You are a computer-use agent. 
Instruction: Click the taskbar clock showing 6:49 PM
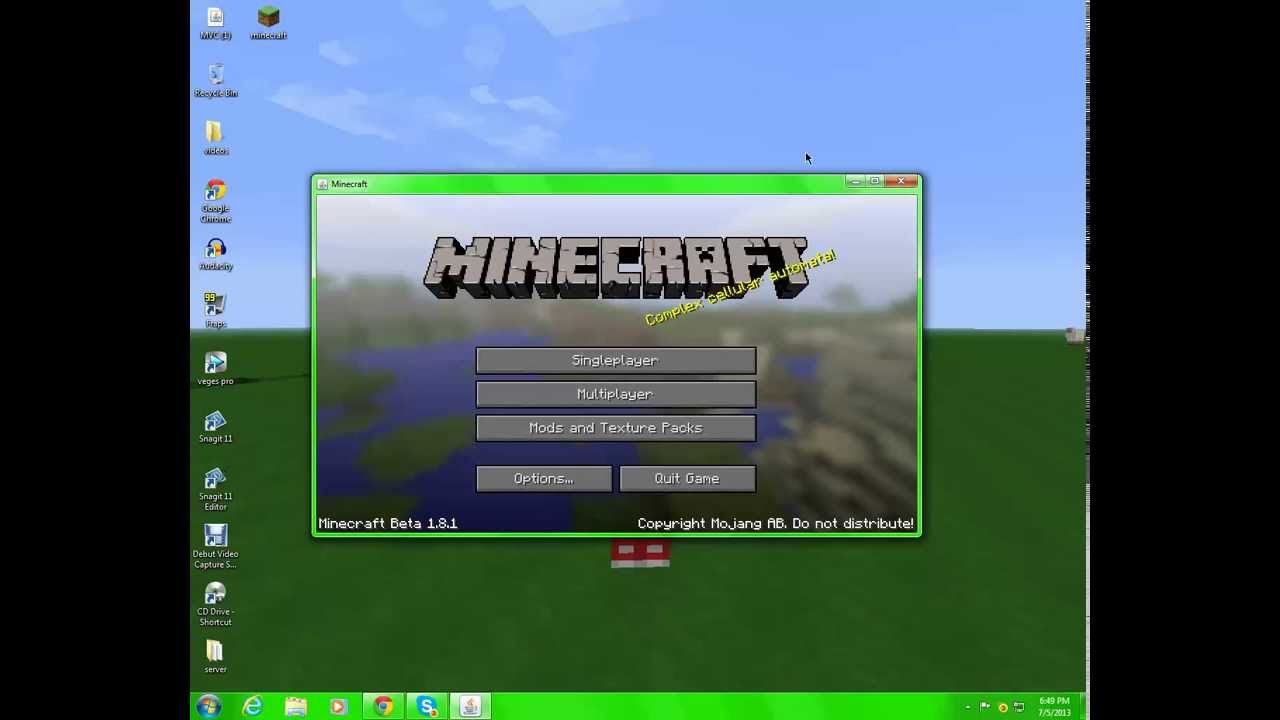tap(1054, 707)
